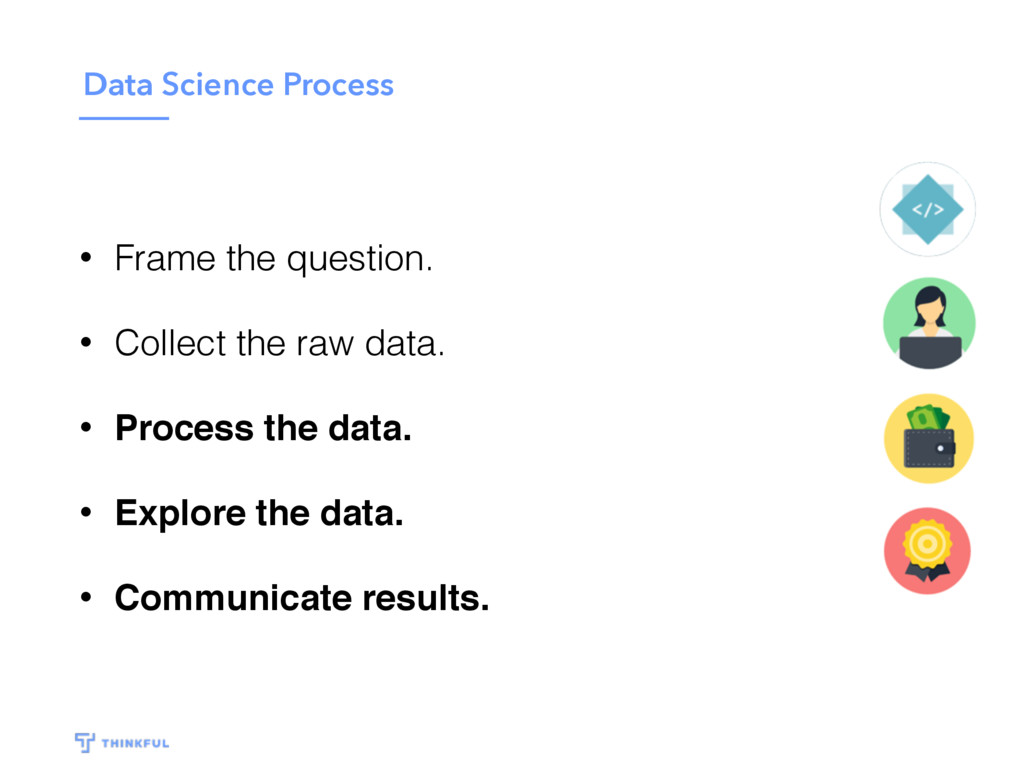Click the word 'Process' in the title

338,85
